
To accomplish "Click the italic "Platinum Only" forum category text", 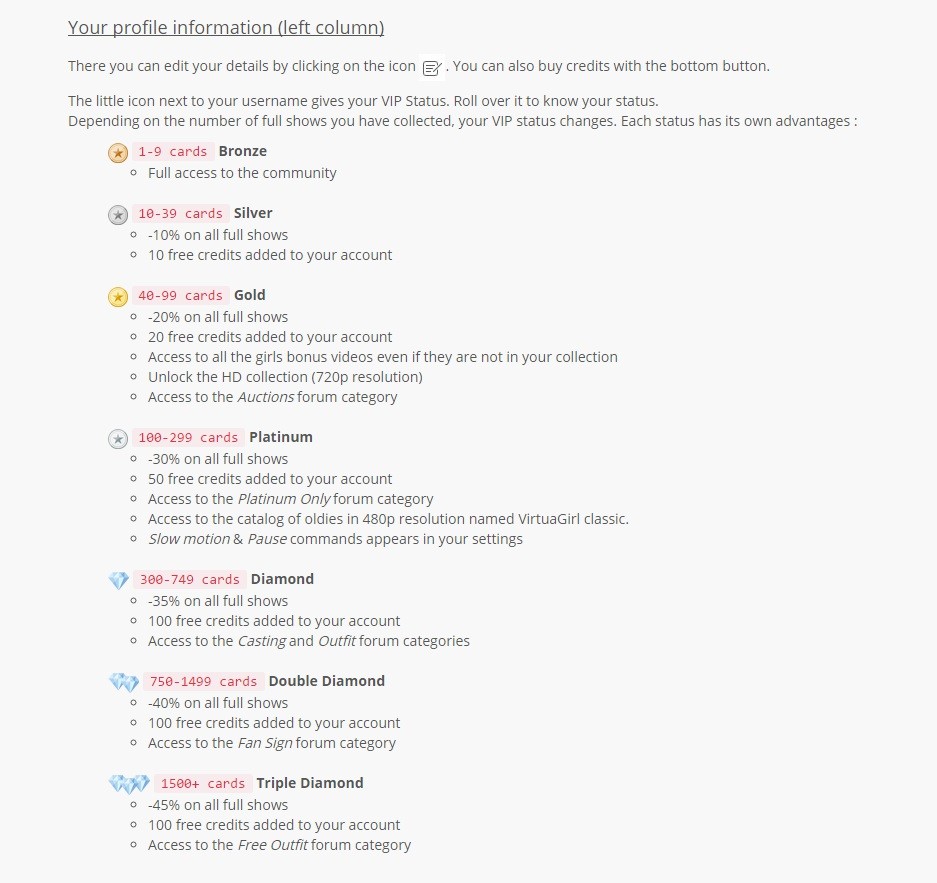I will [x=283, y=499].
